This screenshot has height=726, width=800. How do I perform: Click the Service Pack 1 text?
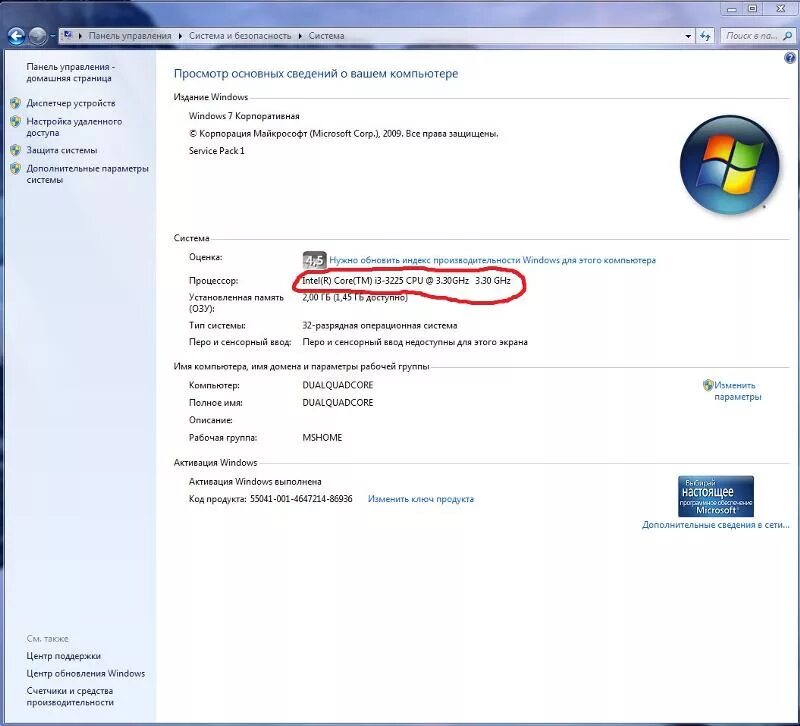pyautogui.click(x=217, y=151)
